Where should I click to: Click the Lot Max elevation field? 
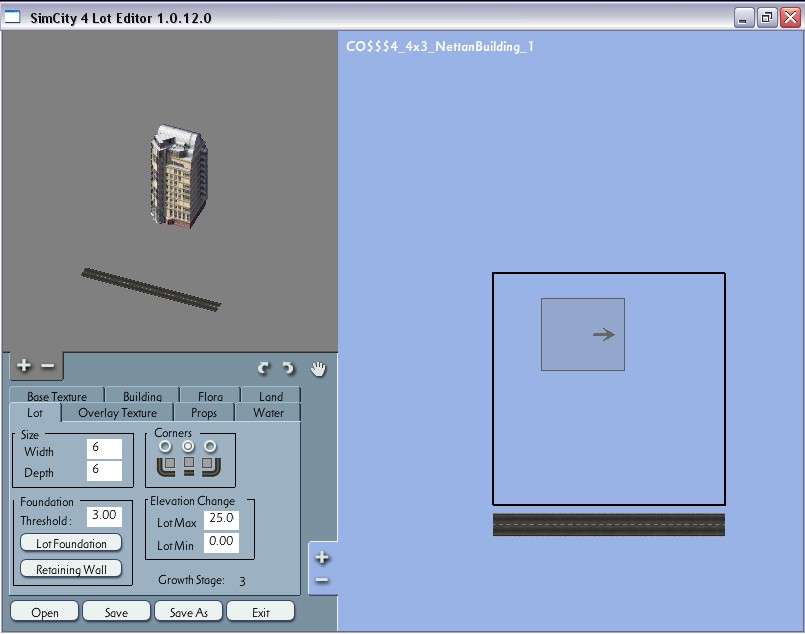(x=221, y=520)
